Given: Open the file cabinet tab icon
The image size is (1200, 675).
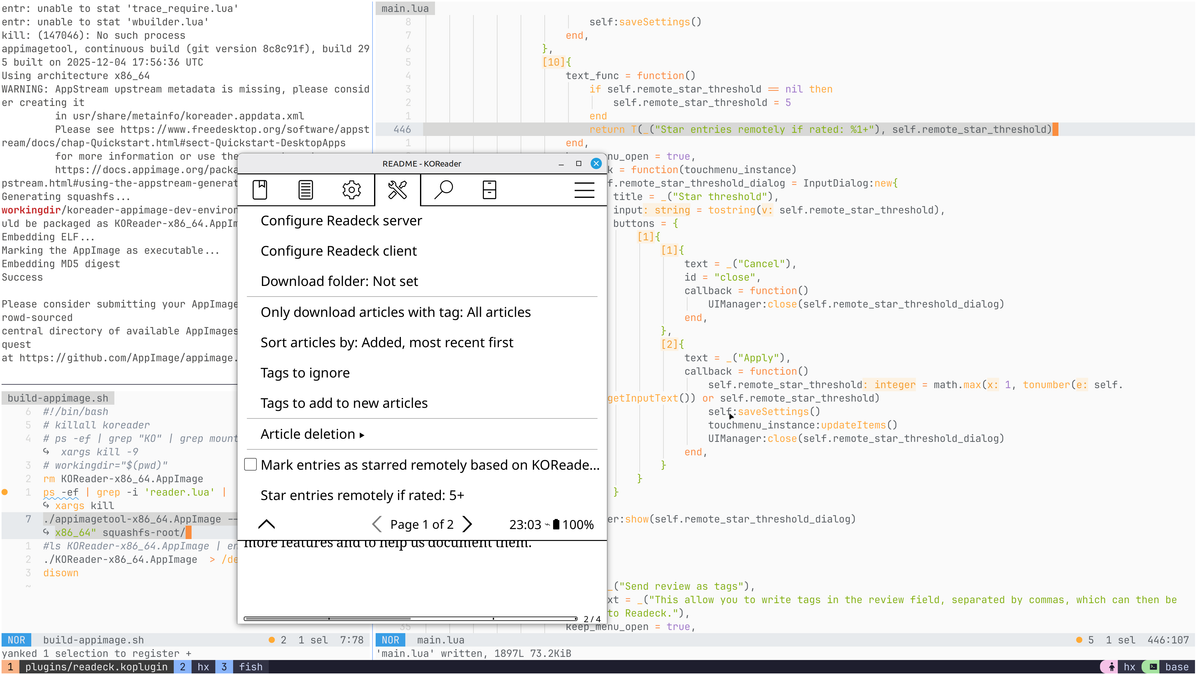Looking at the screenshot, I should [490, 190].
